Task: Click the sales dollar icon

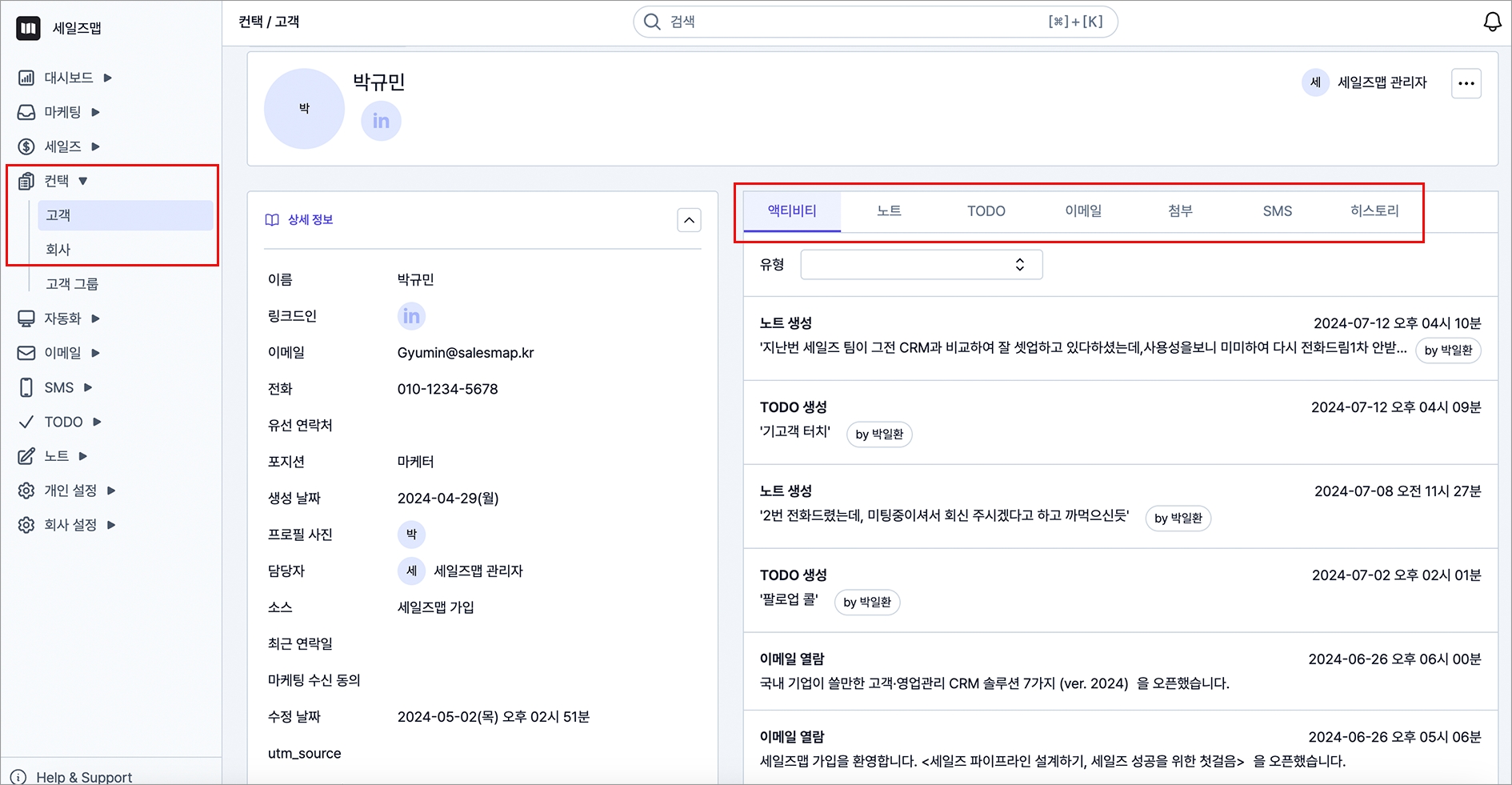Action: tap(26, 146)
